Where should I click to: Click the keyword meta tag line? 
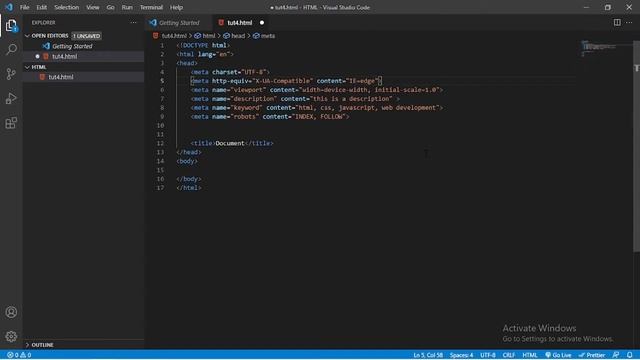click(317, 108)
